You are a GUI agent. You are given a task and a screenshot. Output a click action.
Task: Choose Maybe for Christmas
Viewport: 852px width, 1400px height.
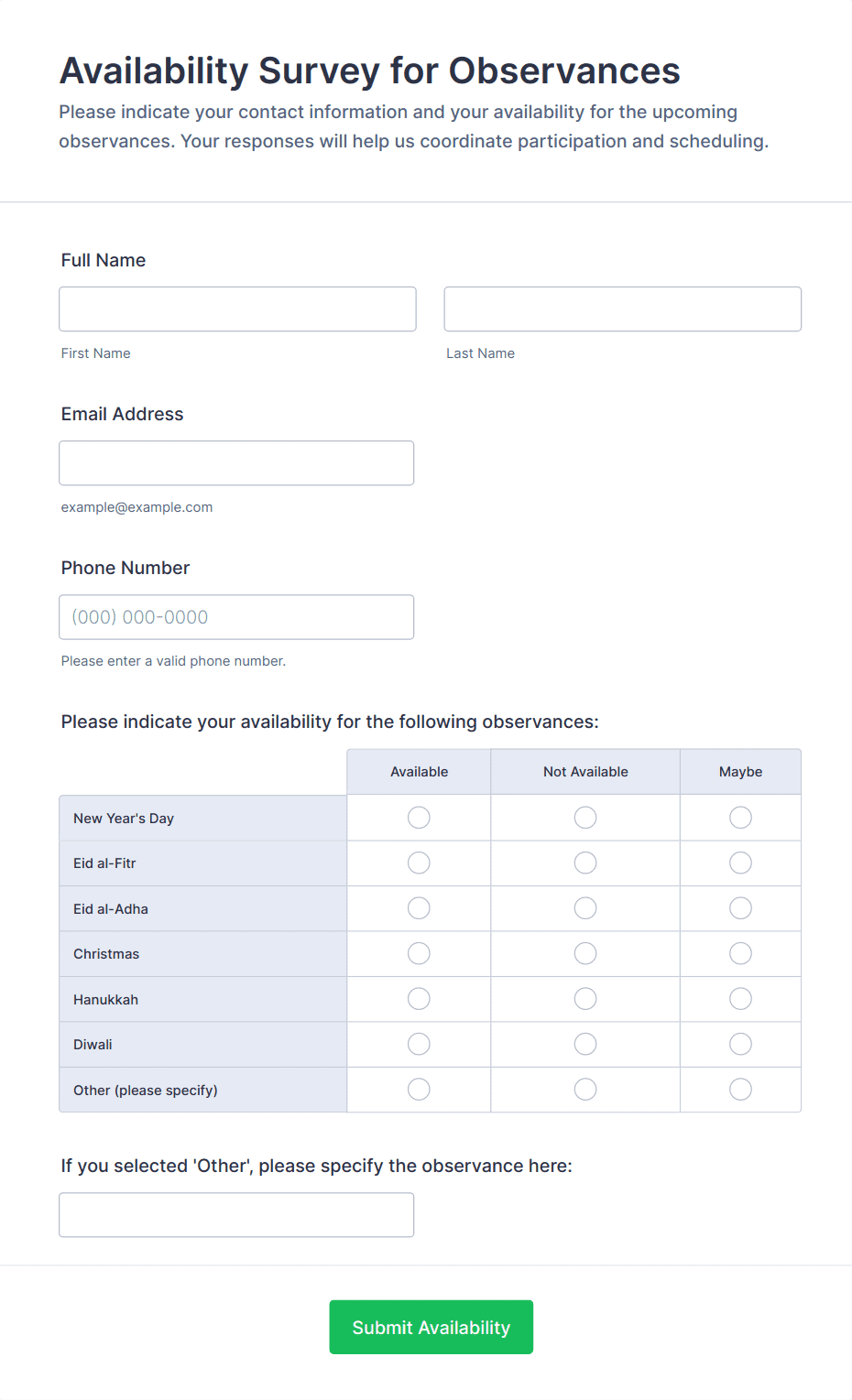tap(740, 953)
